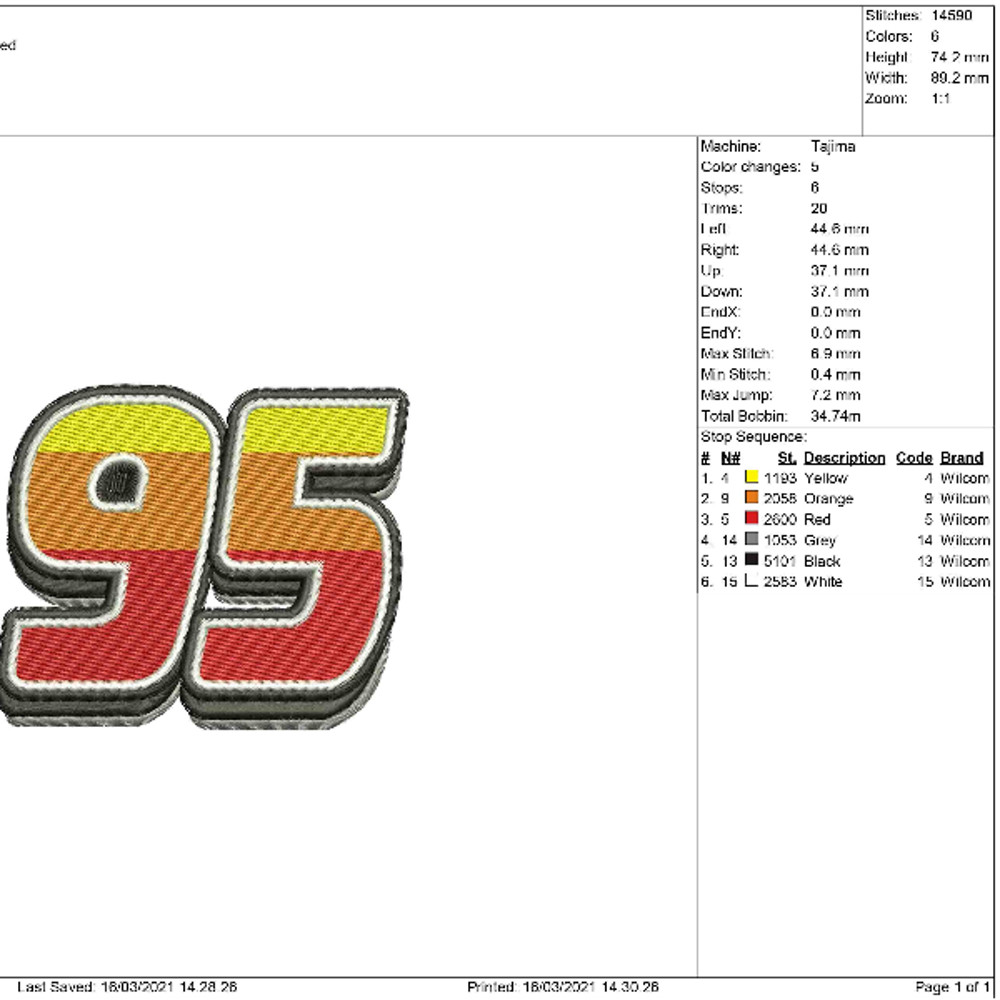Click the Last Saved timestamp in the footer
Image resolution: width=1000 pixels, height=1000 pixels.
[x=130, y=983]
